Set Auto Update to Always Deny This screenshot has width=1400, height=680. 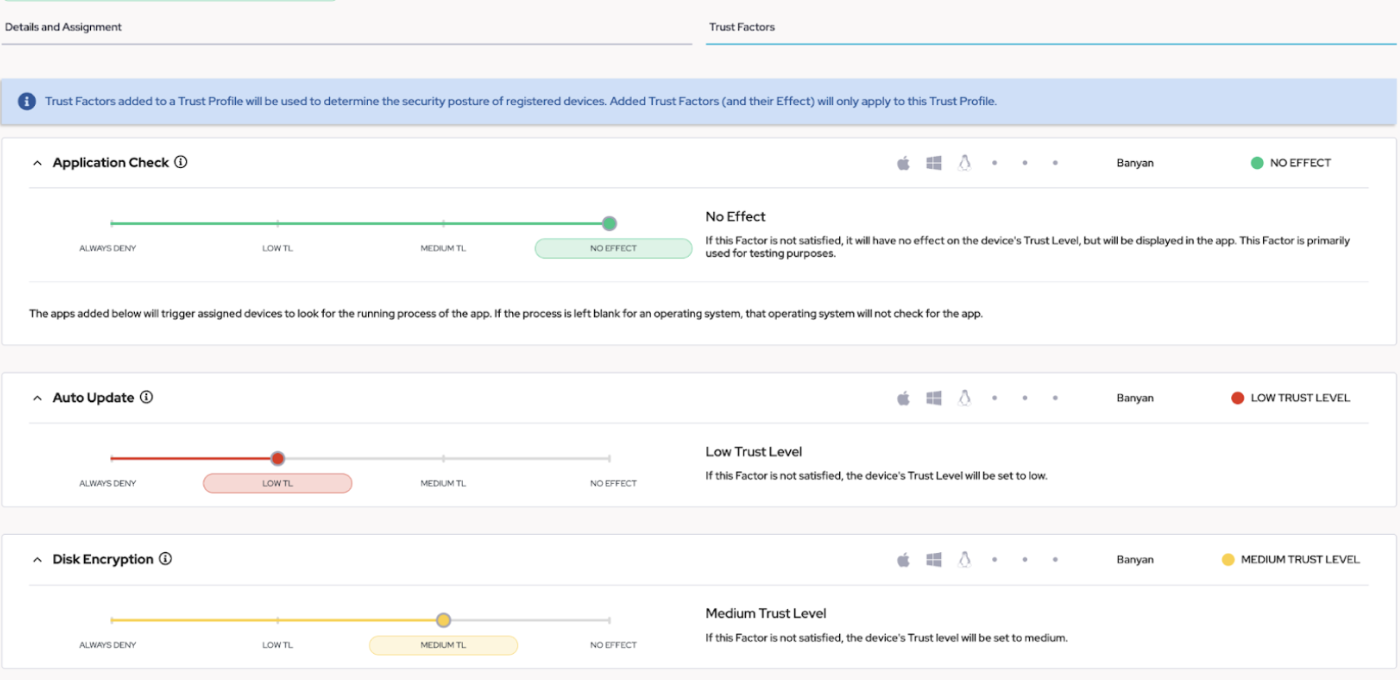108,483
